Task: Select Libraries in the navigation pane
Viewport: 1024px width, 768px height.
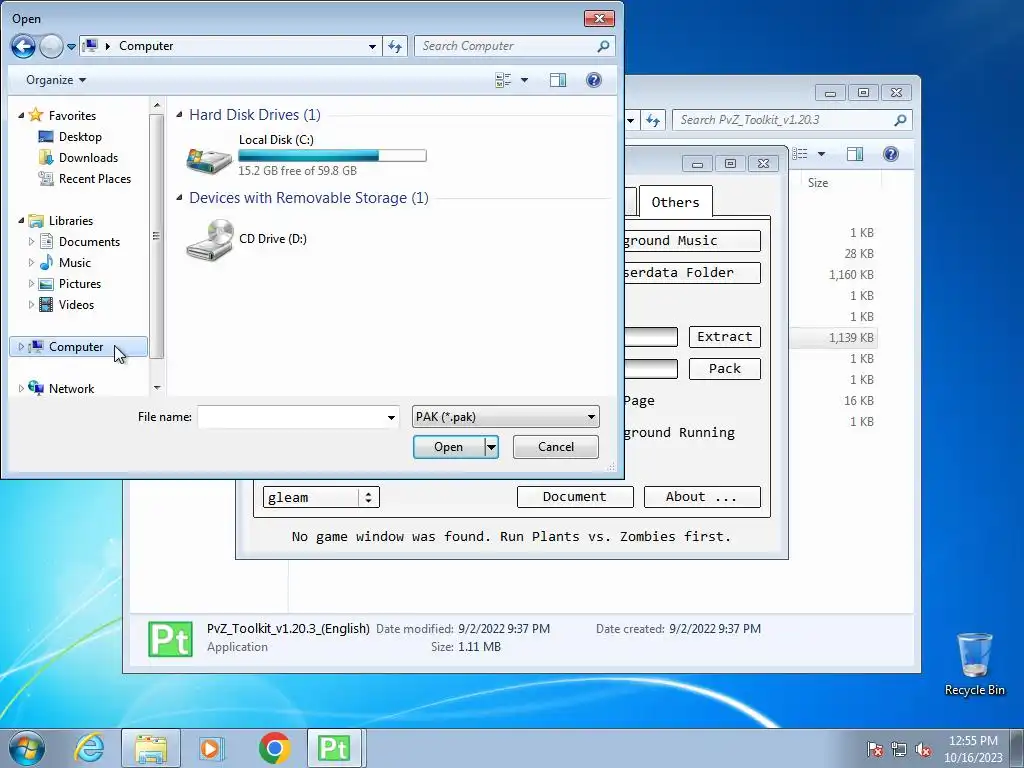Action: [71, 221]
